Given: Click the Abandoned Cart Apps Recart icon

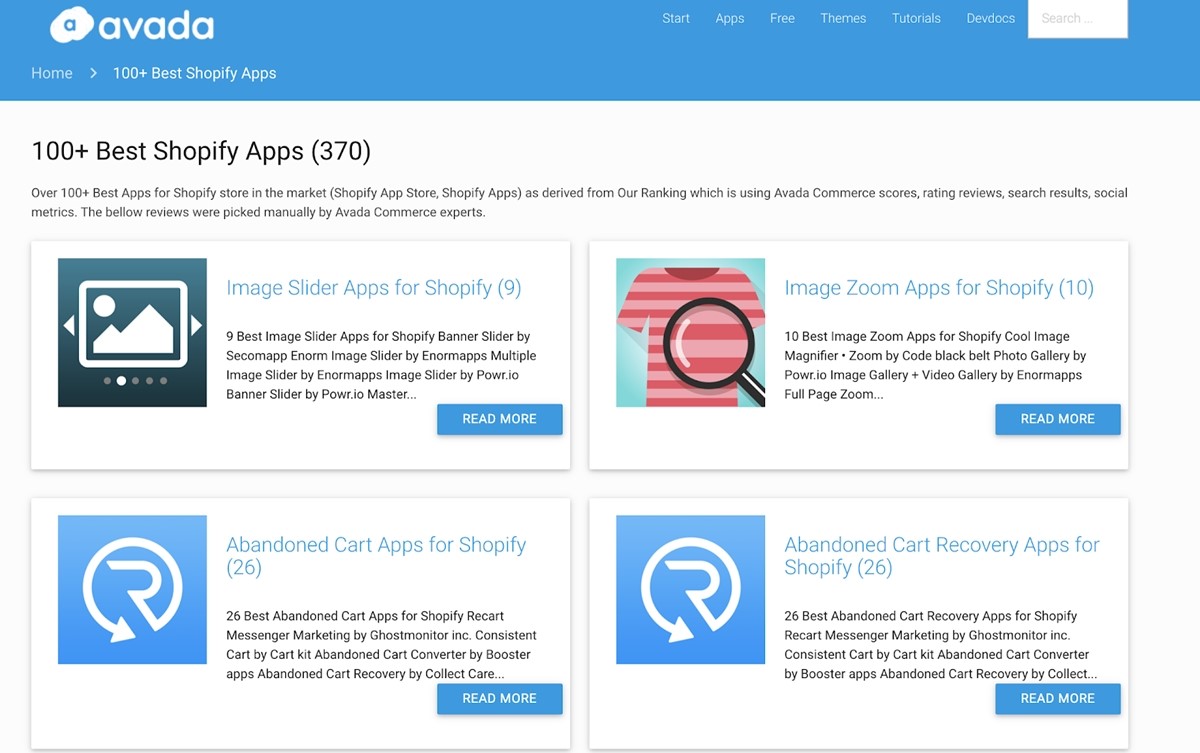Looking at the screenshot, I should [x=132, y=590].
